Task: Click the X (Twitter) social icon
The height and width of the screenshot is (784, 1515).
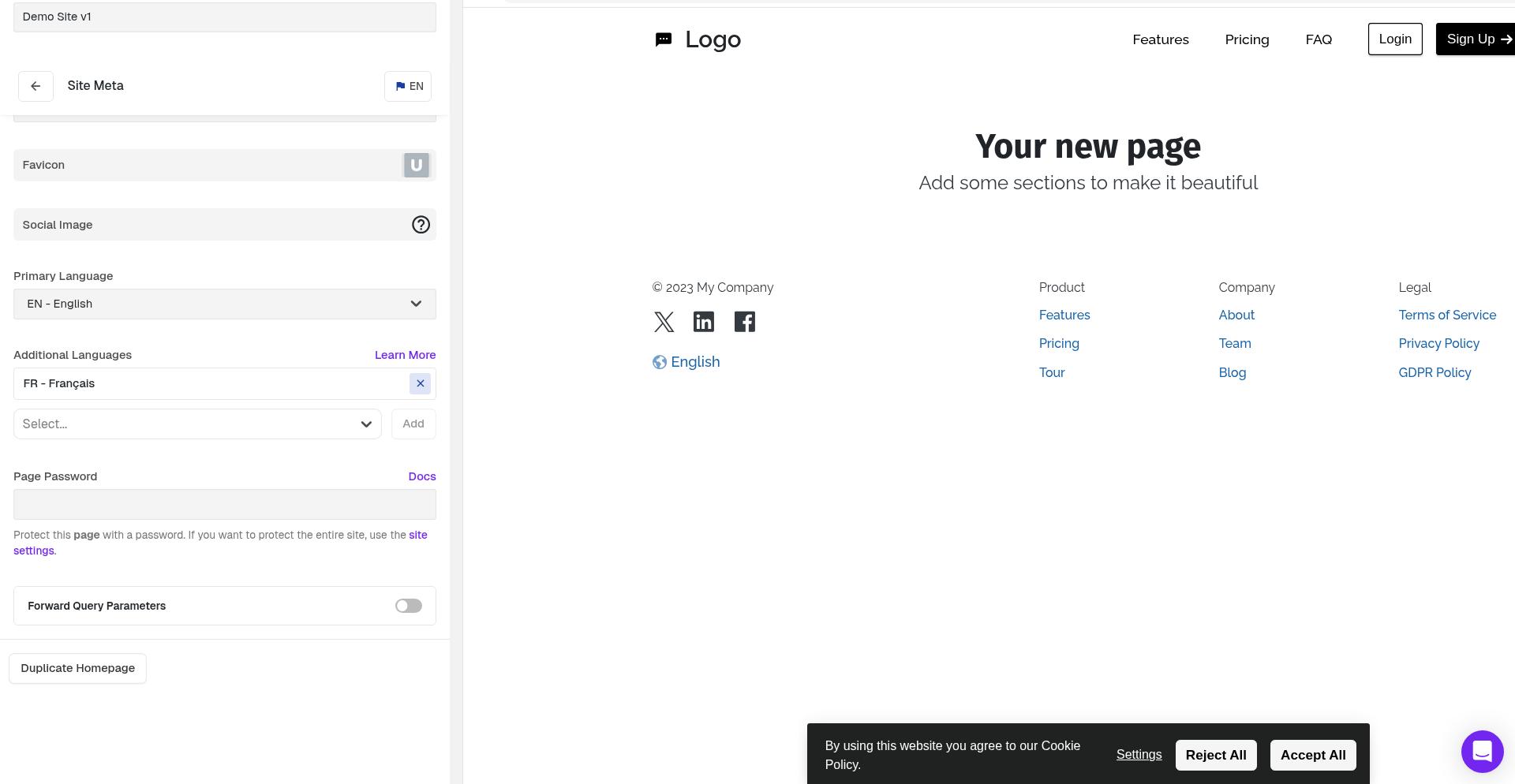Action: coord(664,322)
